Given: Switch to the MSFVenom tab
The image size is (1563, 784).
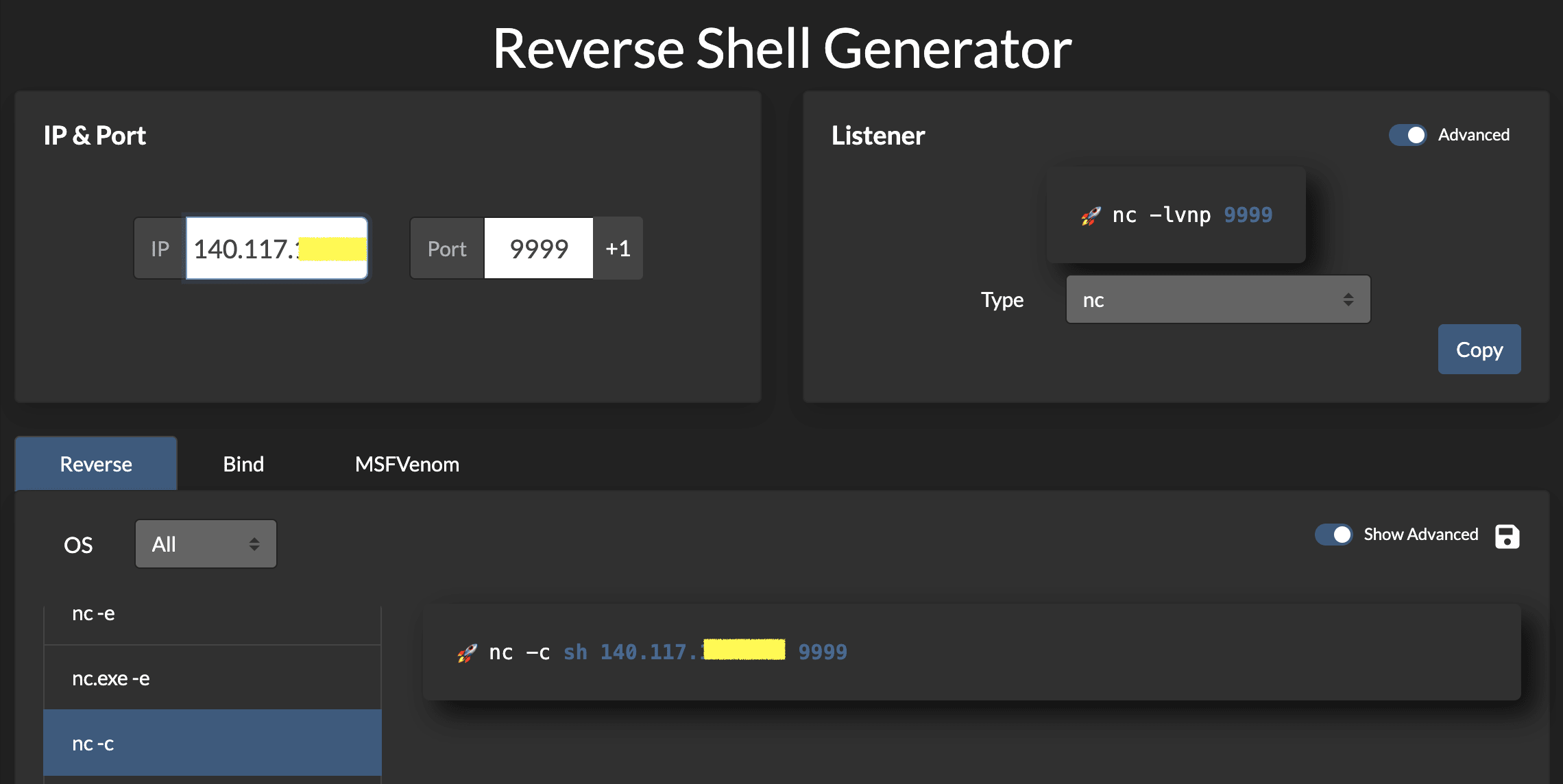Looking at the screenshot, I should click(x=407, y=464).
